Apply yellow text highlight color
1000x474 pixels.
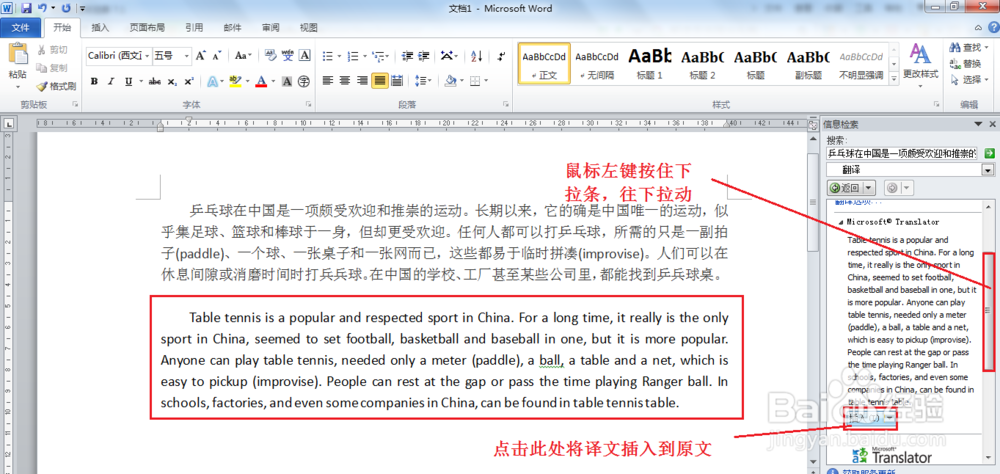coord(235,81)
